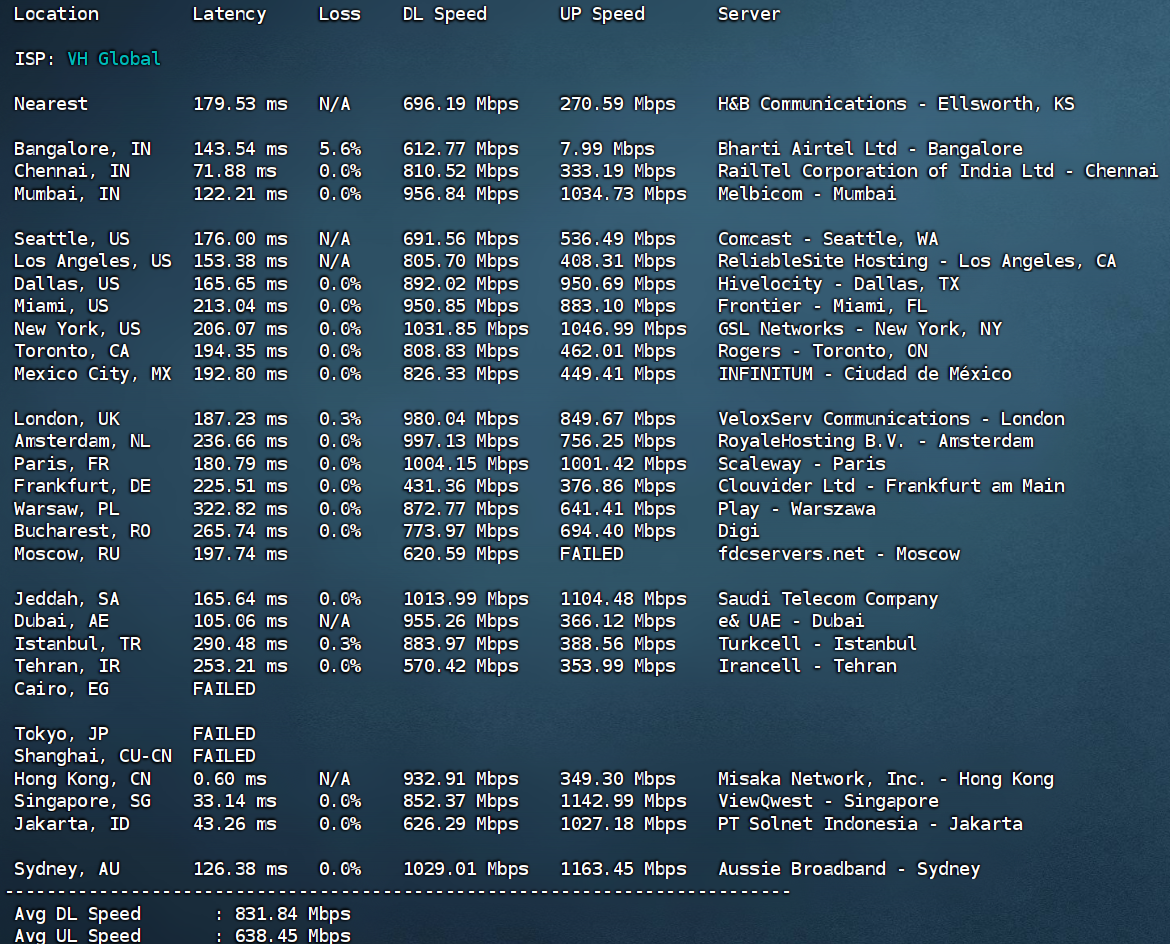Click 'PT Solnet Indonesia - Jakarta'
The image size is (1170, 944).
click(x=870, y=824)
